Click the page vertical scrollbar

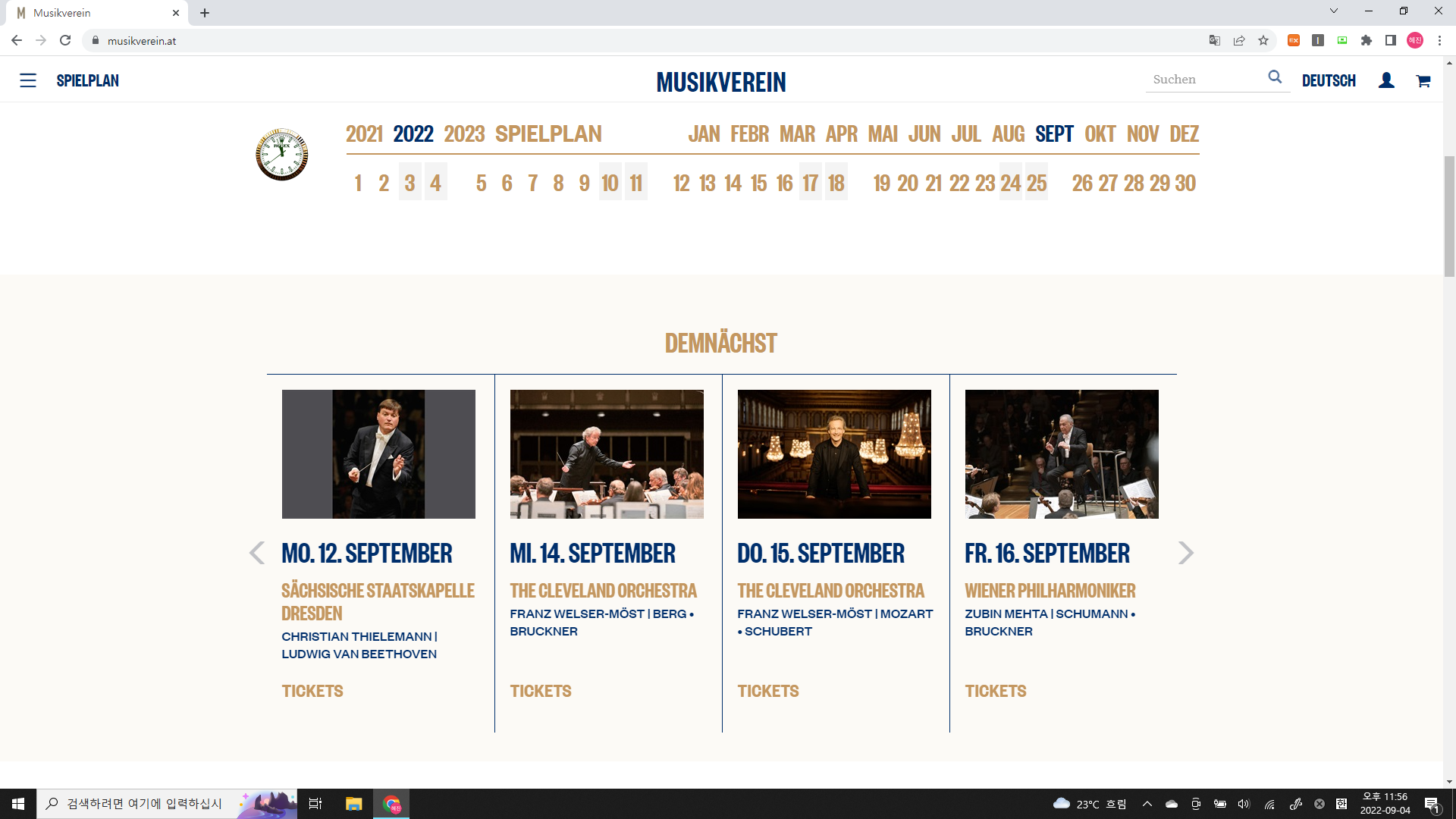tap(1449, 216)
